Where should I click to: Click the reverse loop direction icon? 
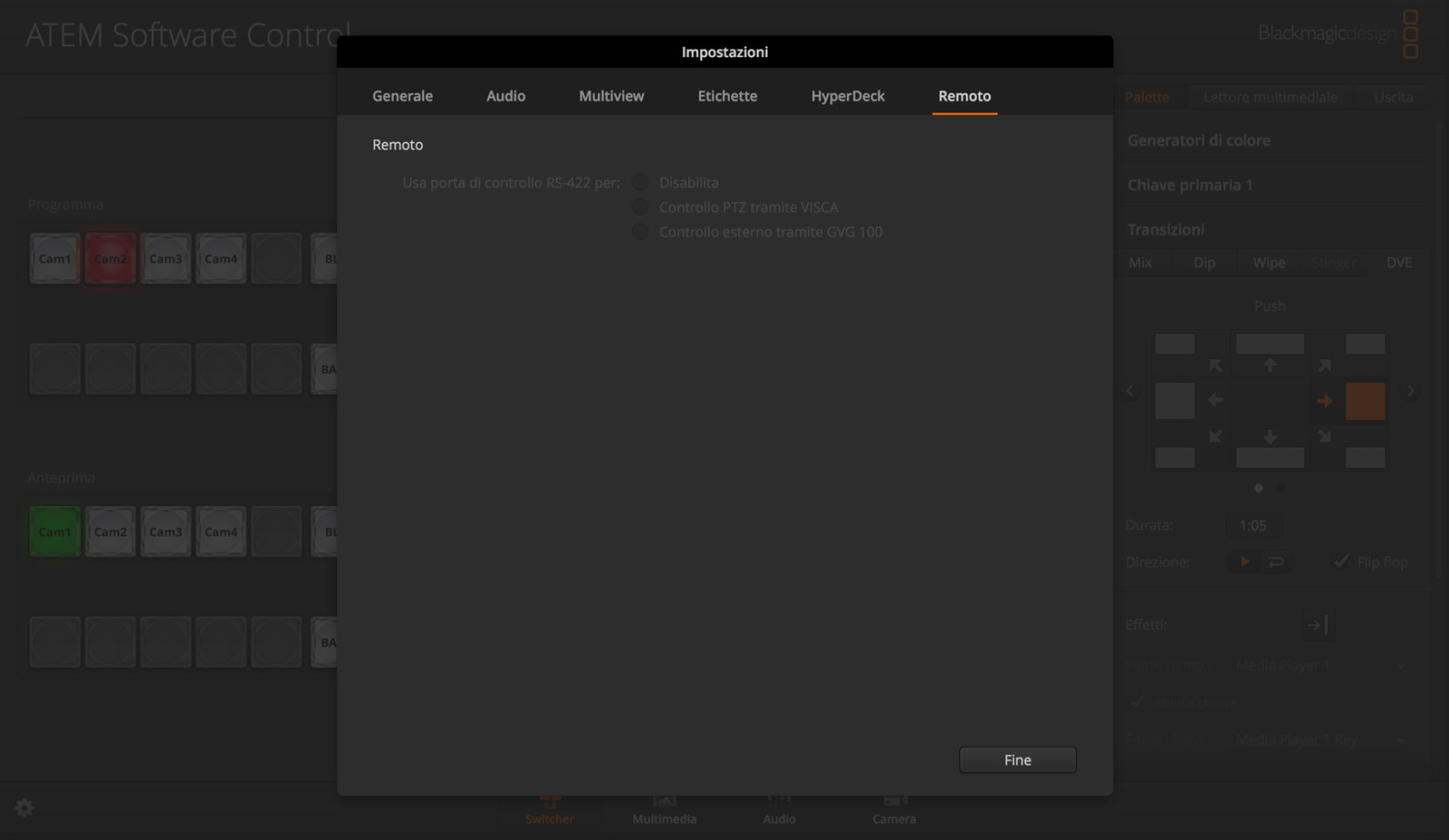coord(1277,561)
